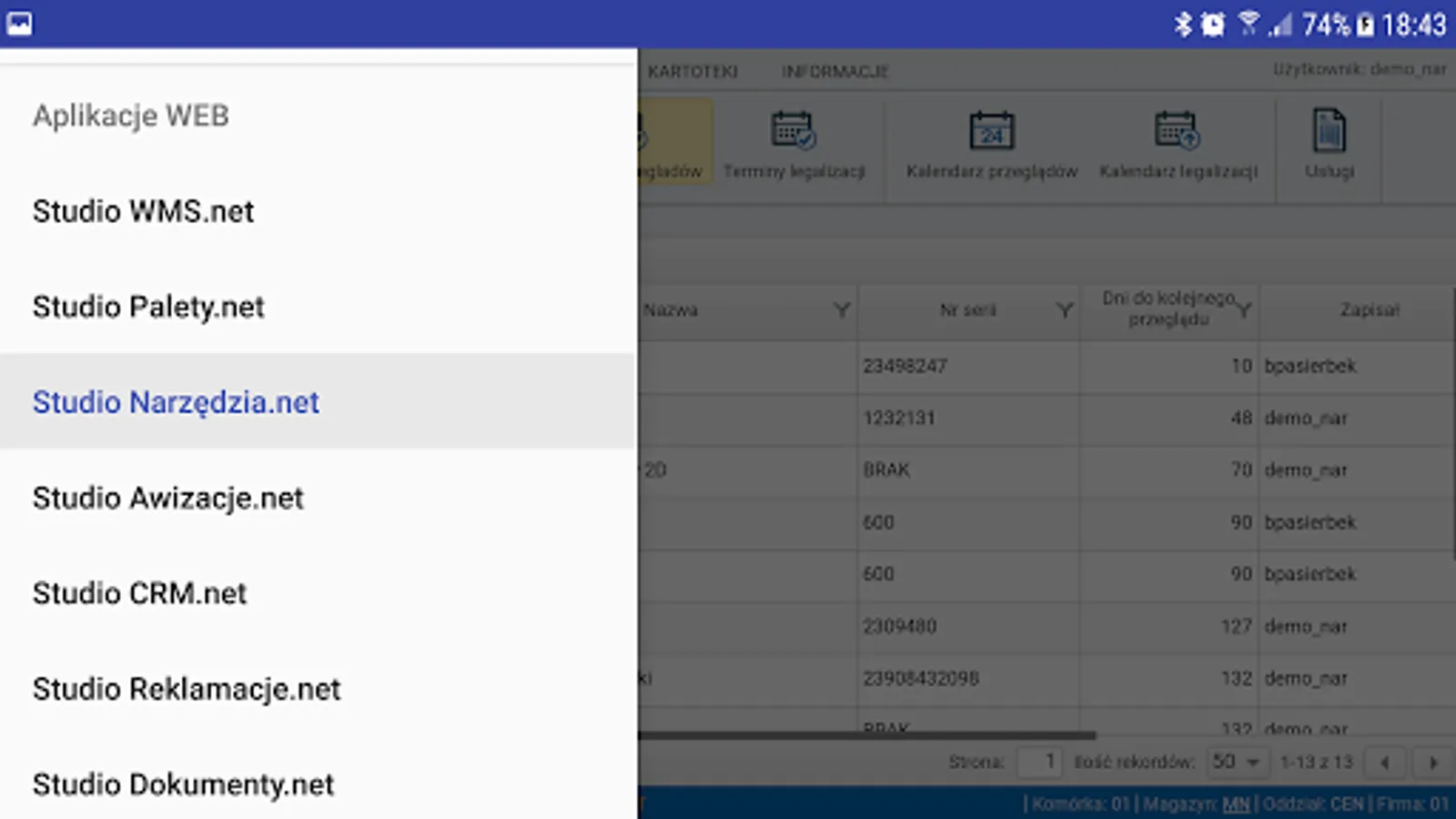This screenshot has width=1456, height=819.
Task: Open Studio Palety.net
Action: 148,307
